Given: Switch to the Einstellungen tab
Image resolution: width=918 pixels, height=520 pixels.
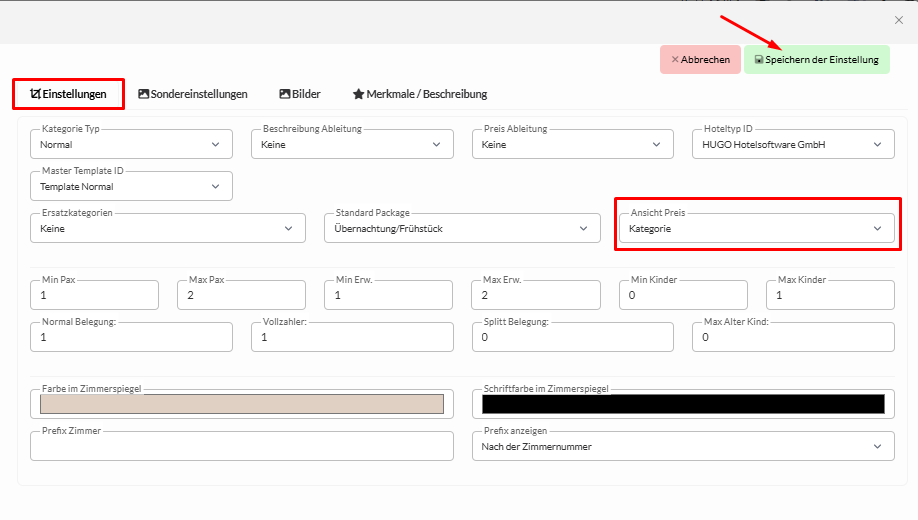Looking at the screenshot, I should click(68, 94).
